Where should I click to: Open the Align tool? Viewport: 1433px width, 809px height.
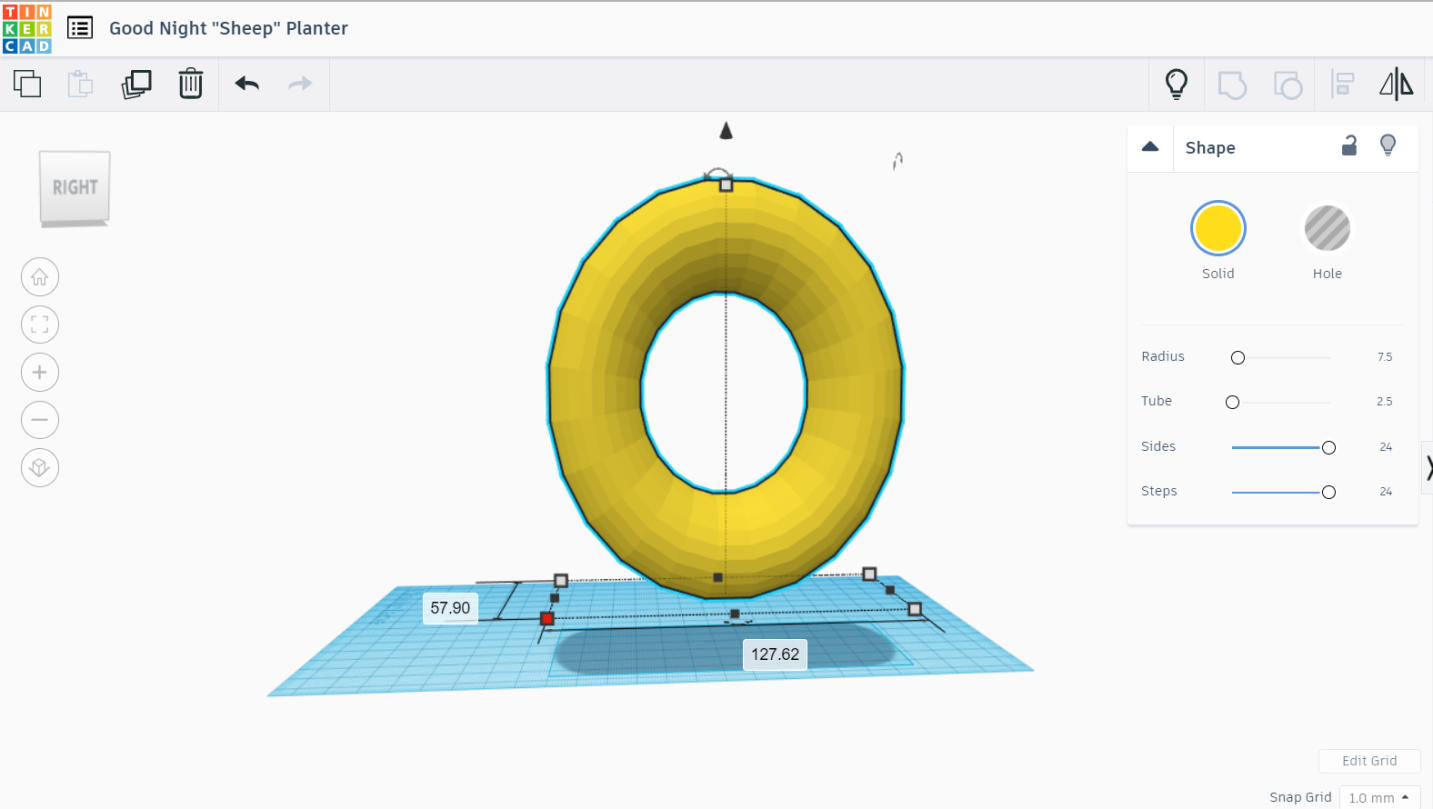tap(1342, 84)
